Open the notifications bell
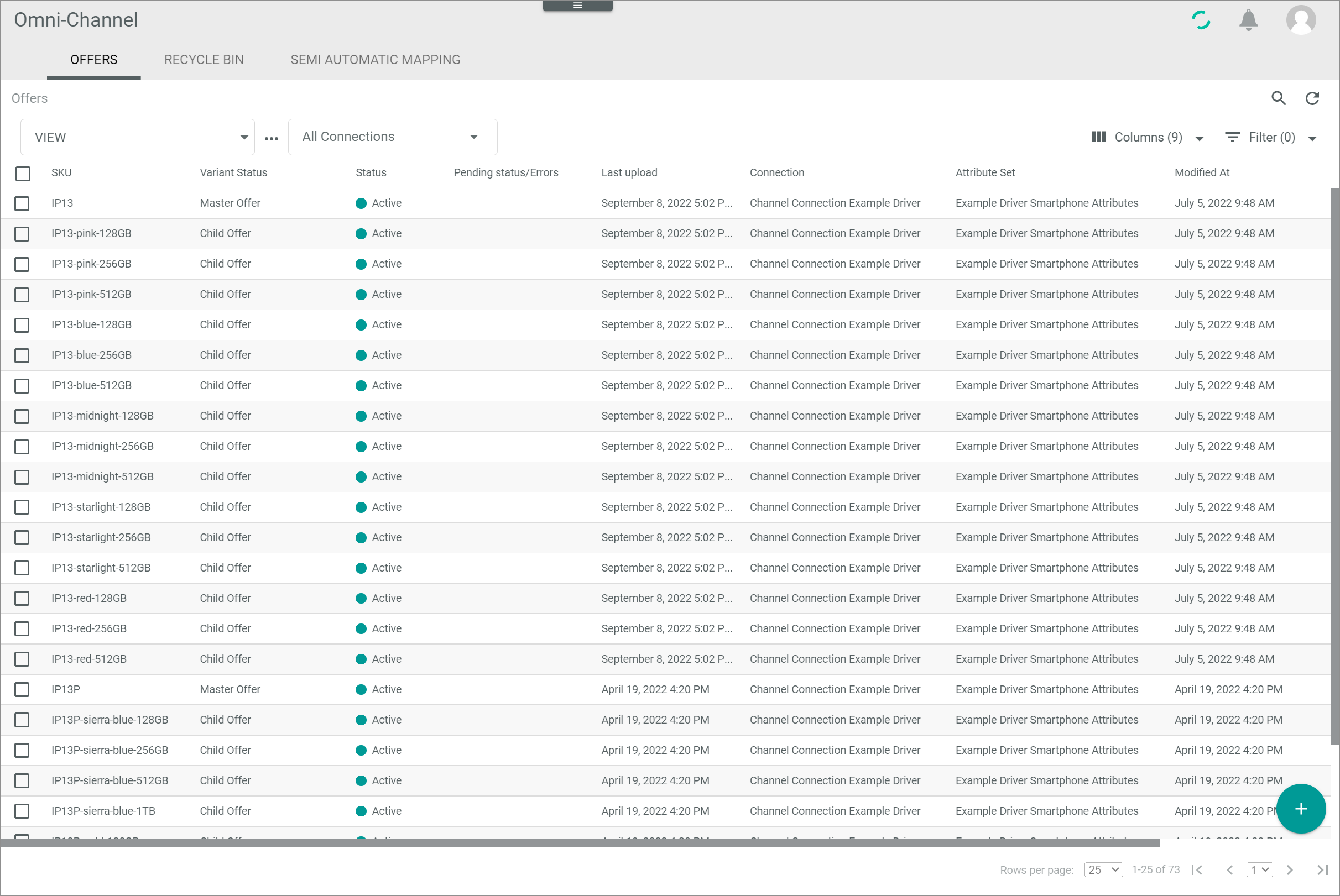This screenshot has height=896, width=1340. 1248,20
